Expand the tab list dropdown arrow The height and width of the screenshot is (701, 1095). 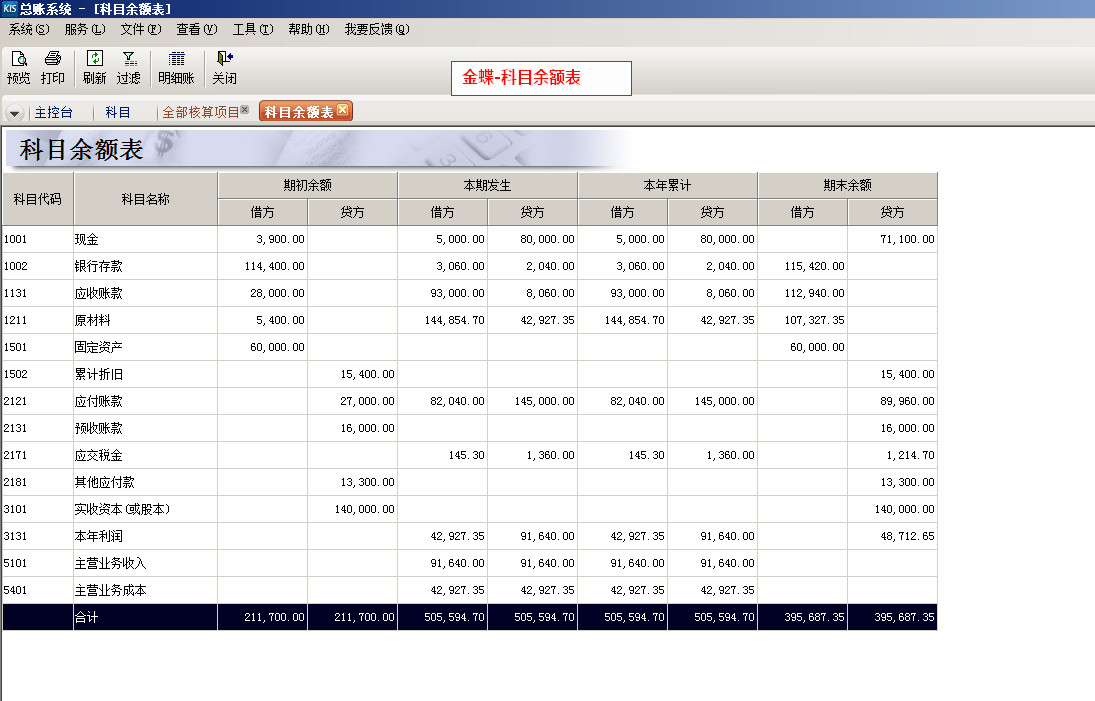[x=15, y=113]
